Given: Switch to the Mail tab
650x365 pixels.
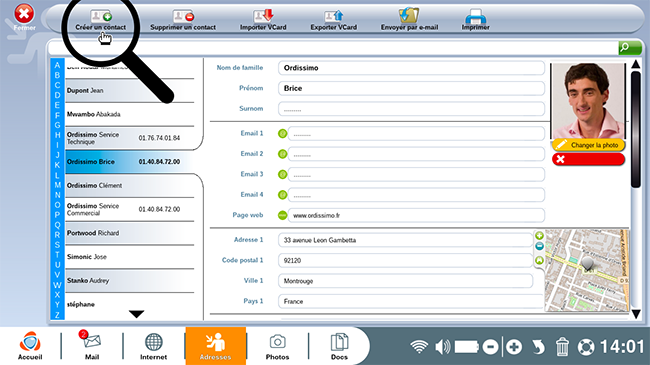Looking at the screenshot, I should coord(92,346).
